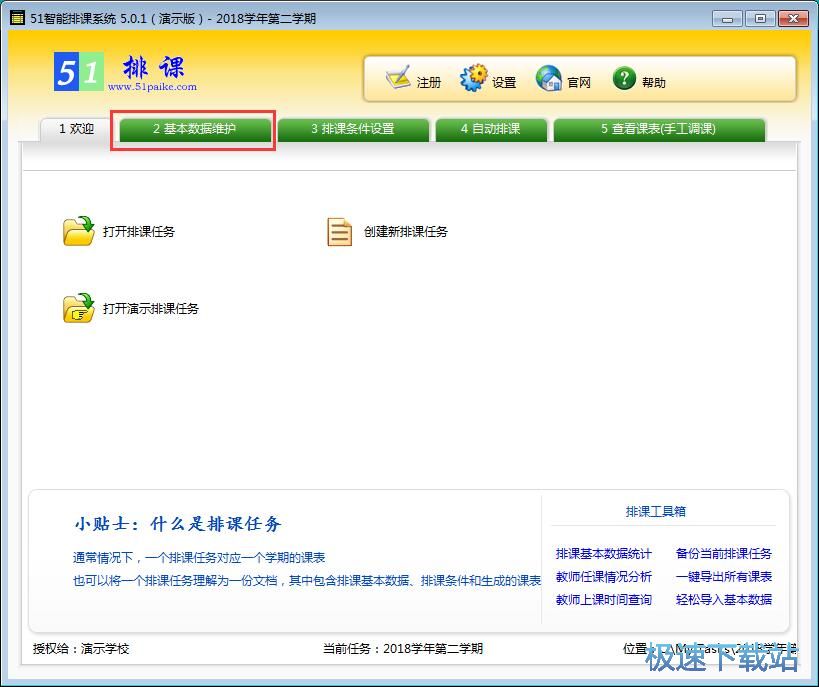Click the 当前任务：2018学年第二学期 status text
The width and height of the screenshot is (819, 687).
[403, 649]
